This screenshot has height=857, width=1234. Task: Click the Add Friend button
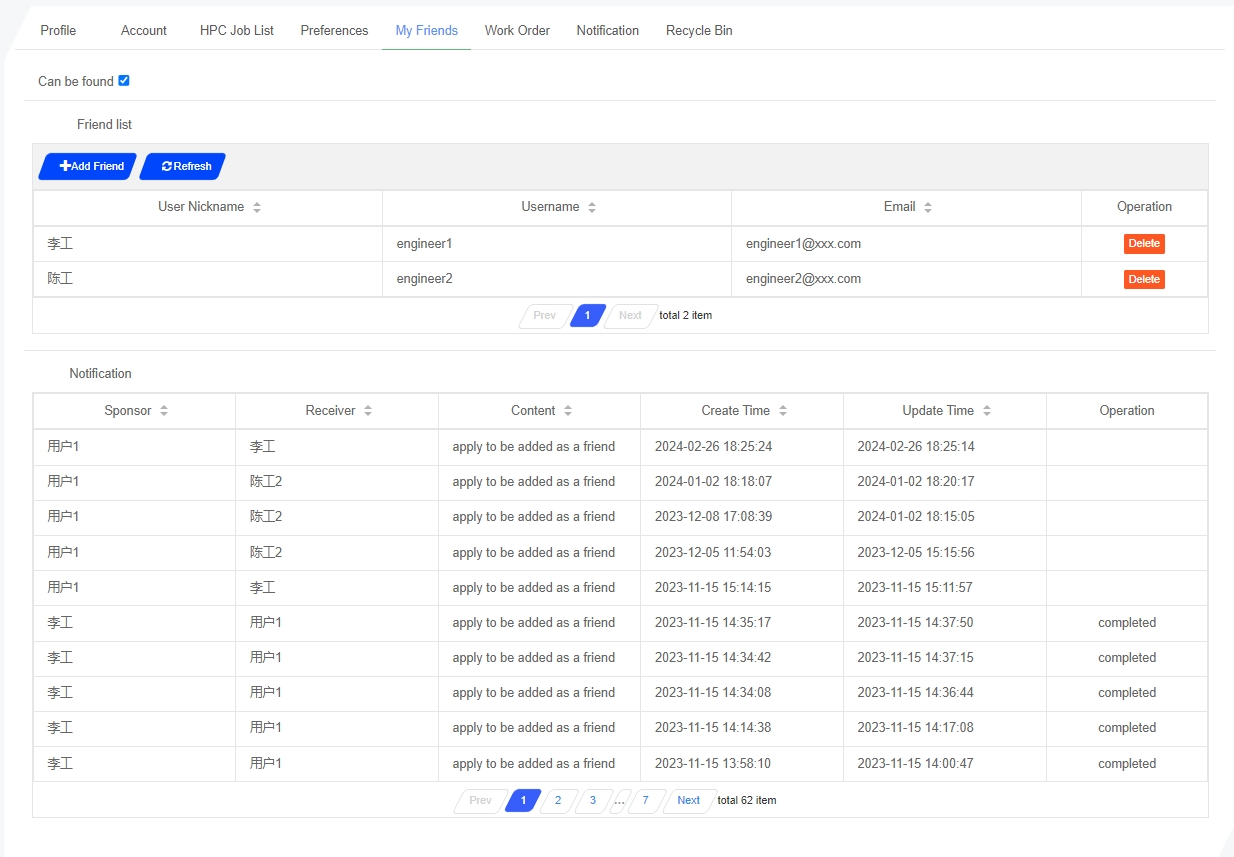[88, 166]
